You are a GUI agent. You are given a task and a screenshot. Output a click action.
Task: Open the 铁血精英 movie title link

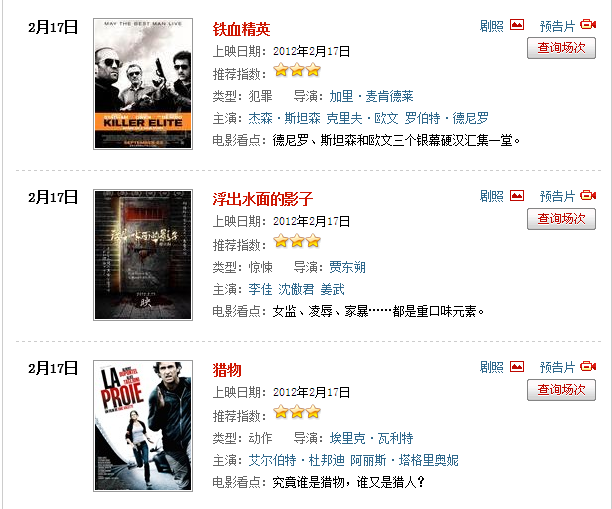pos(242,29)
